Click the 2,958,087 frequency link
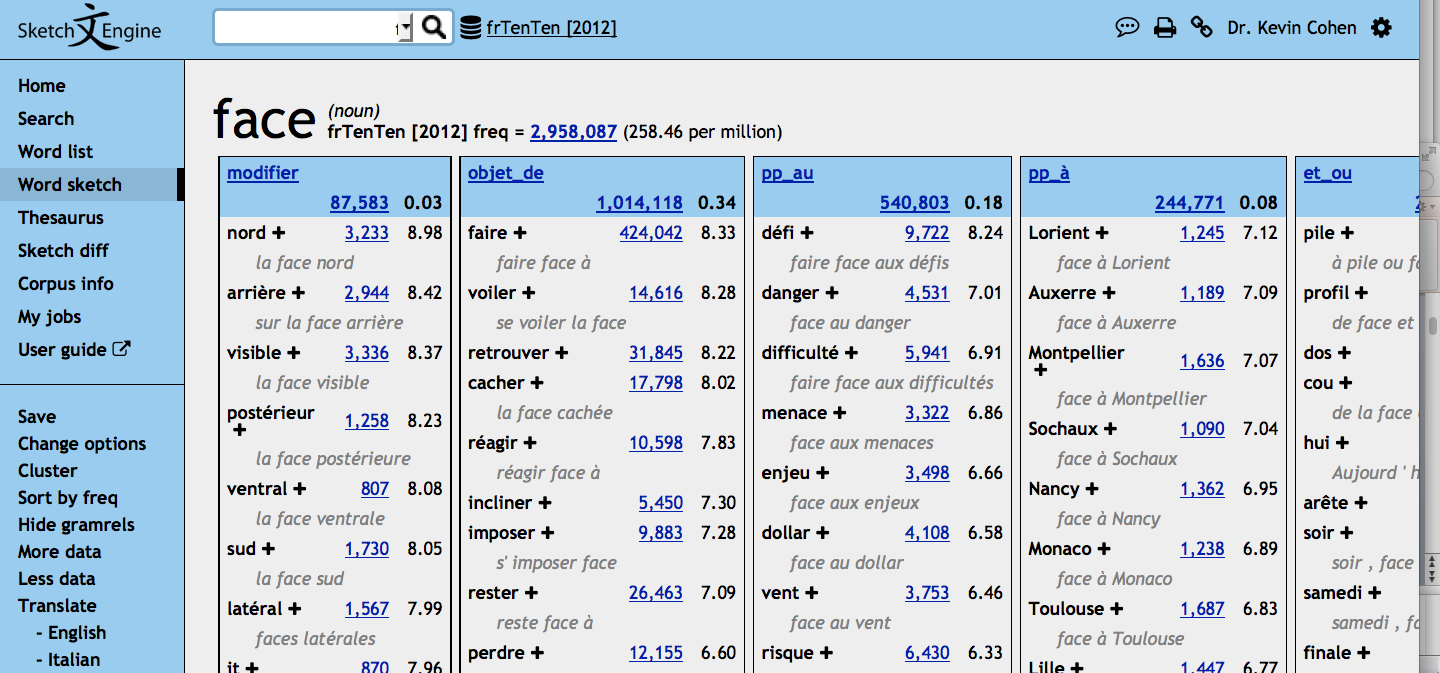Screen dimensions: 1440x673 [573, 132]
